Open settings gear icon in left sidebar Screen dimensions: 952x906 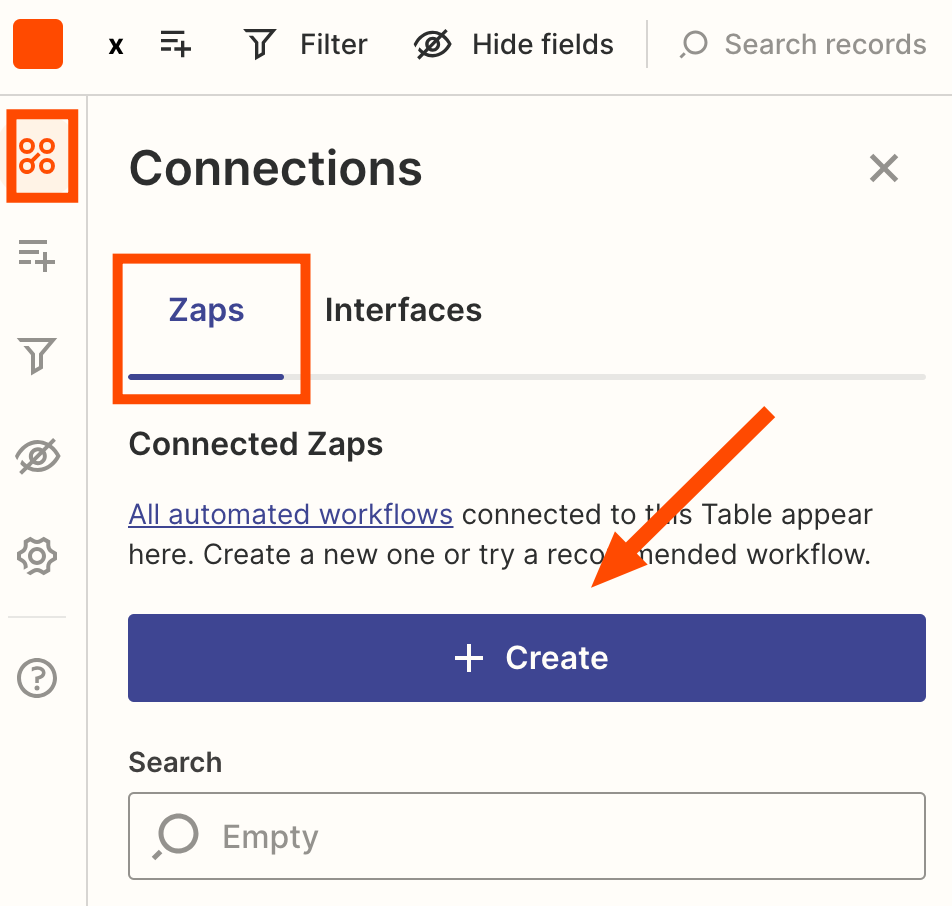[37, 556]
